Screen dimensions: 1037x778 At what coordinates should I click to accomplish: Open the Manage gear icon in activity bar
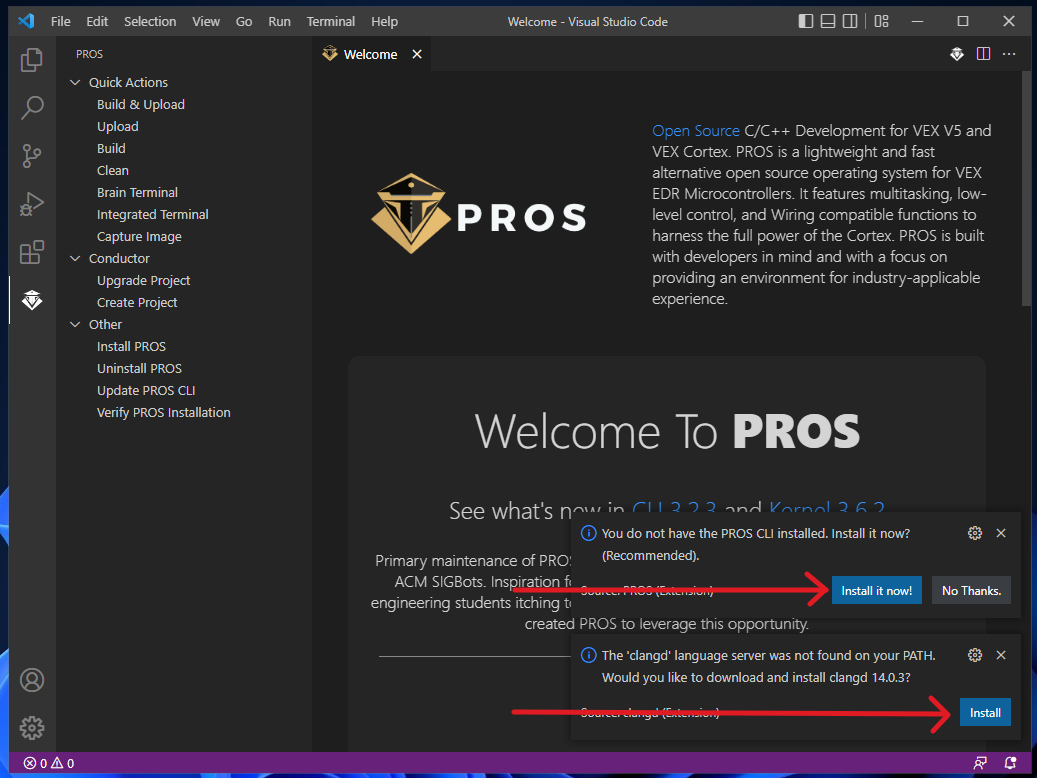pos(32,728)
